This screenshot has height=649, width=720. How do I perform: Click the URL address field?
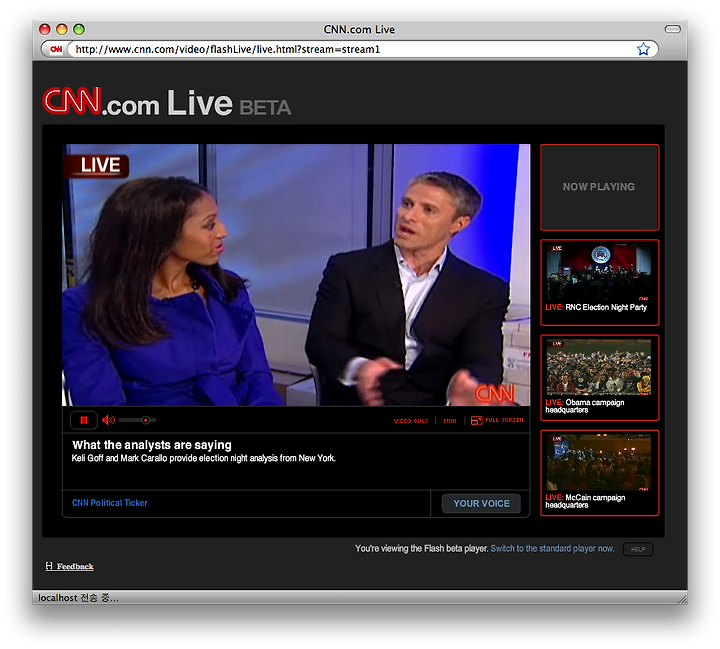[x=354, y=49]
